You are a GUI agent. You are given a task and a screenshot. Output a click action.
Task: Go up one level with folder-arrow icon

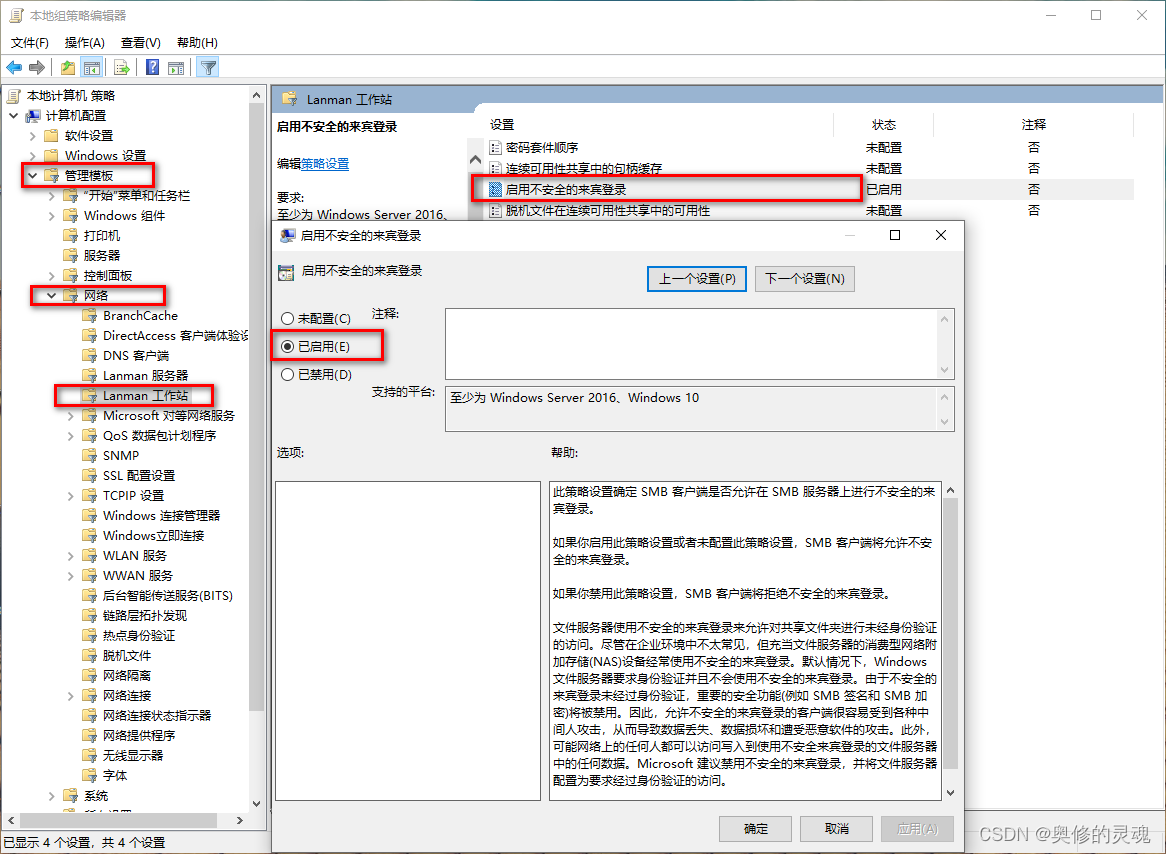click(68, 68)
